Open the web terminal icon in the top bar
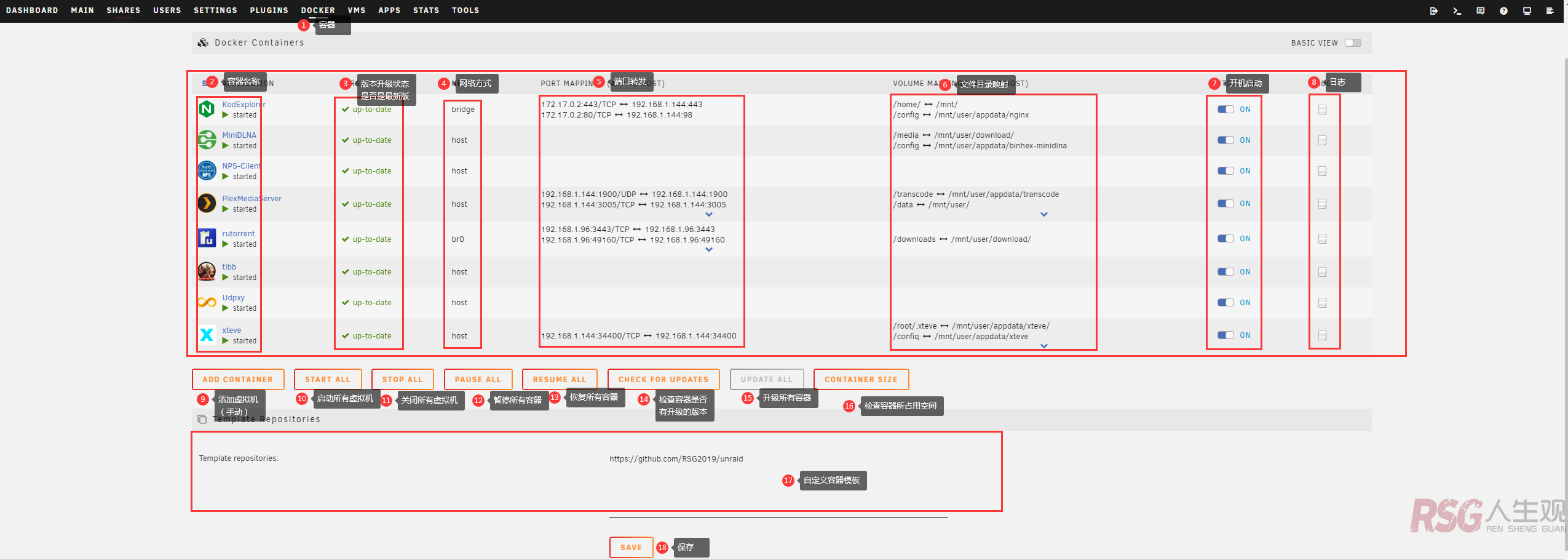The height and width of the screenshot is (560, 1568). pos(1457,10)
